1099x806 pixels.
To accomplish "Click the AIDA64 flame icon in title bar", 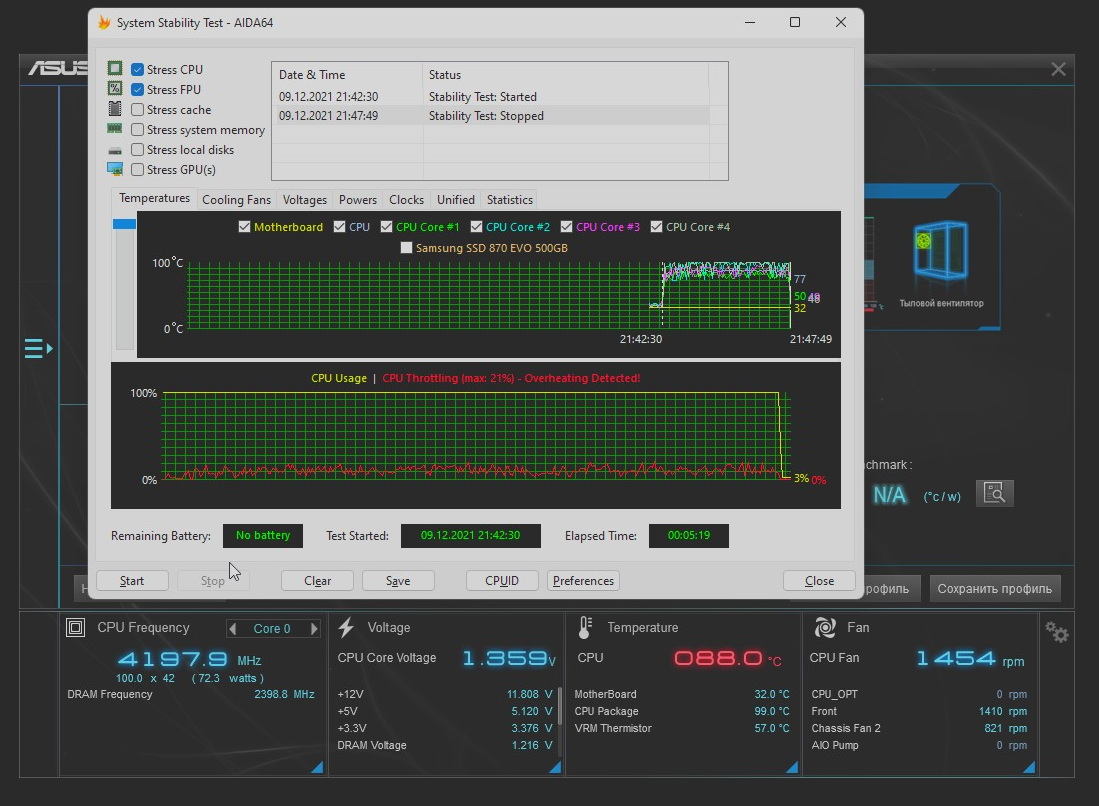I will point(104,22).
